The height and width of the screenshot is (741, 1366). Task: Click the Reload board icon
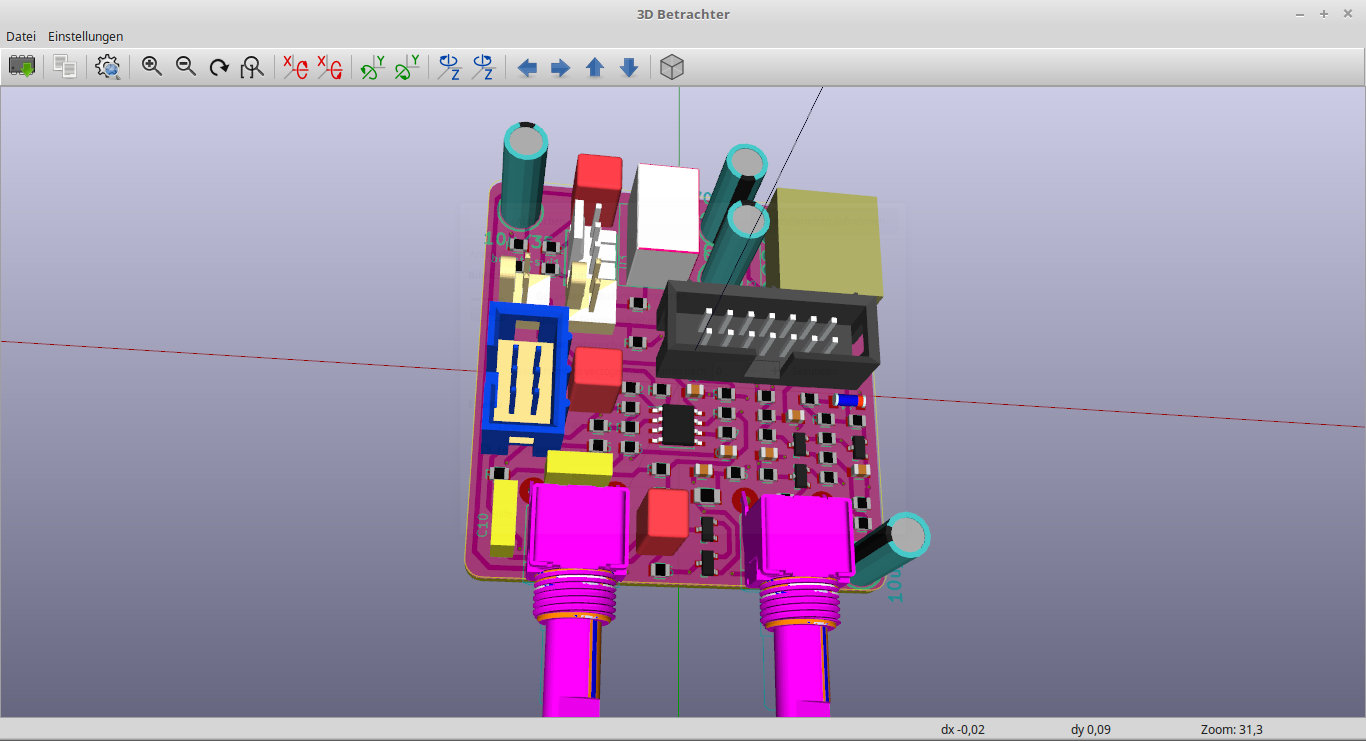click(x=22, y=67)
